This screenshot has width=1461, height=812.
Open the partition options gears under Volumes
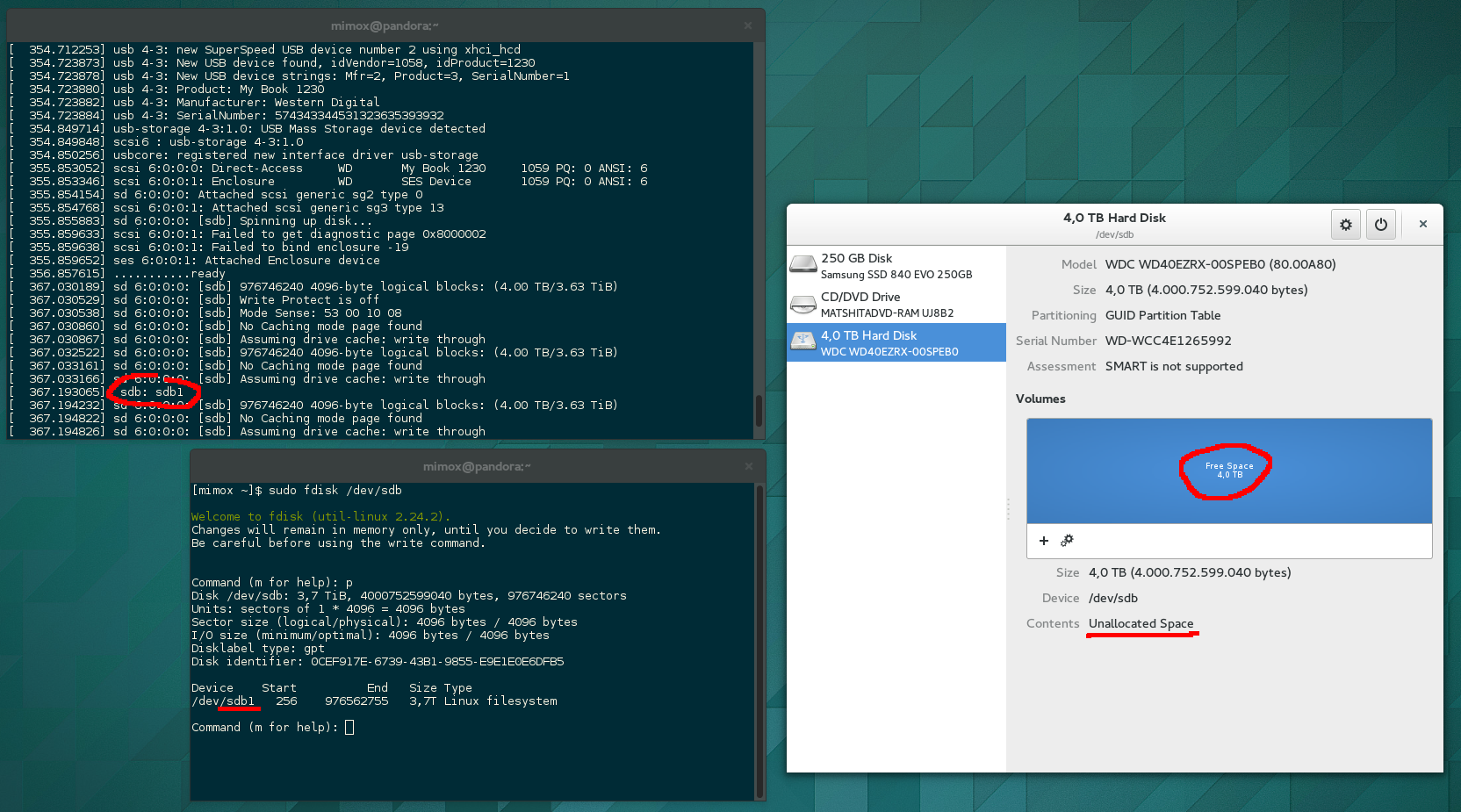[1067, 541]
